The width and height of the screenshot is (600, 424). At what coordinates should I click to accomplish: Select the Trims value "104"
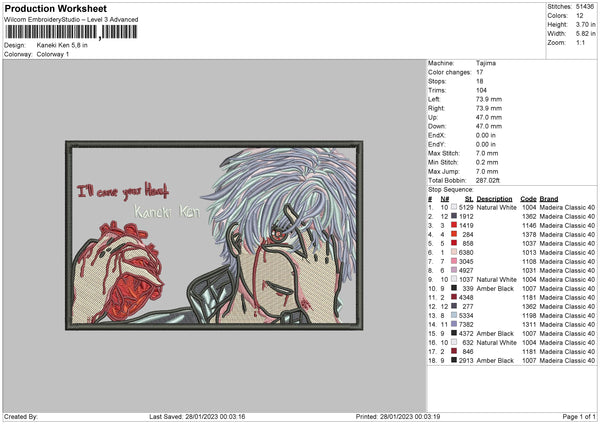coord(481,90)
